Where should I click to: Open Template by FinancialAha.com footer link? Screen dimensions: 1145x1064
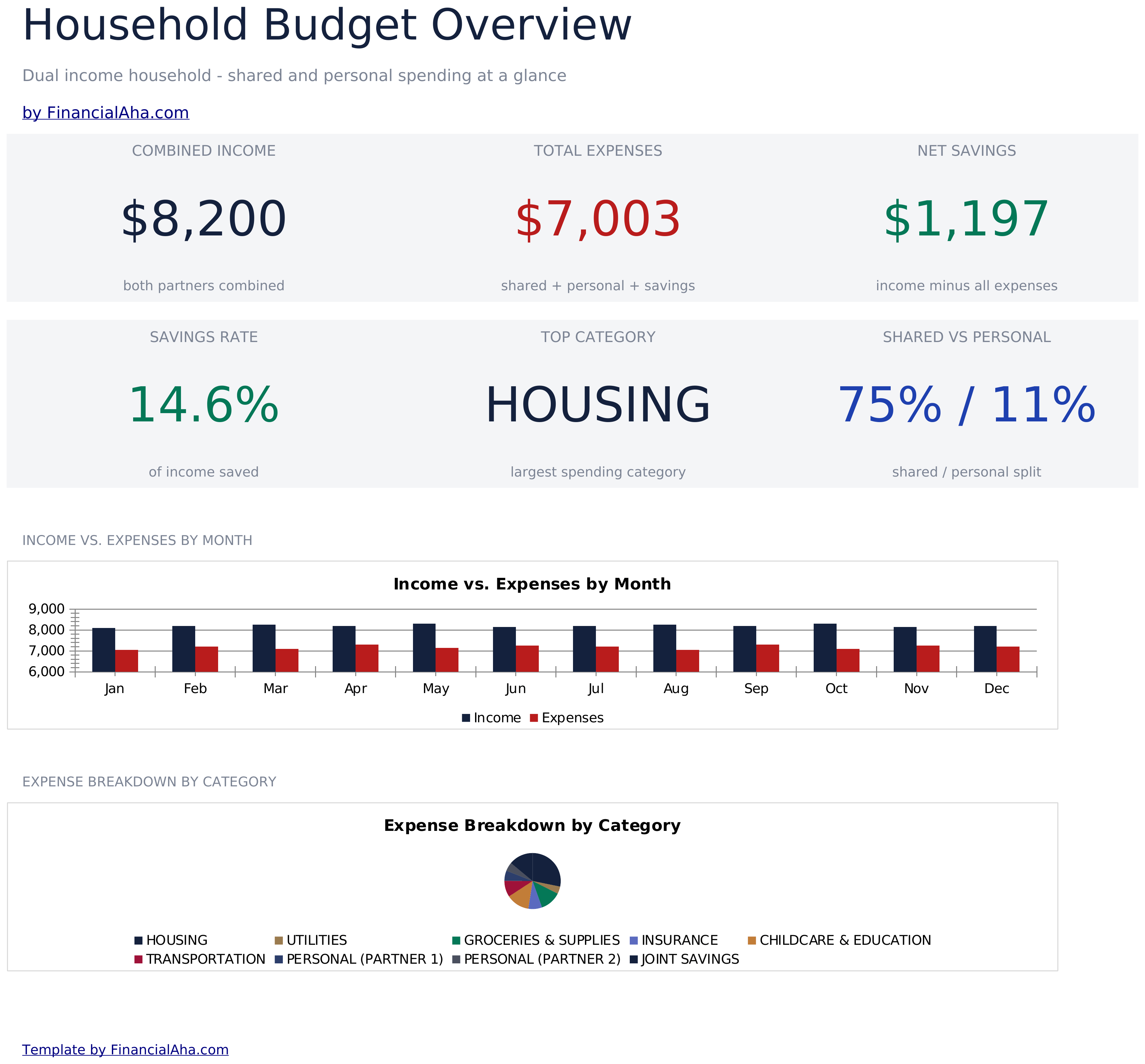coord(125,1050)
